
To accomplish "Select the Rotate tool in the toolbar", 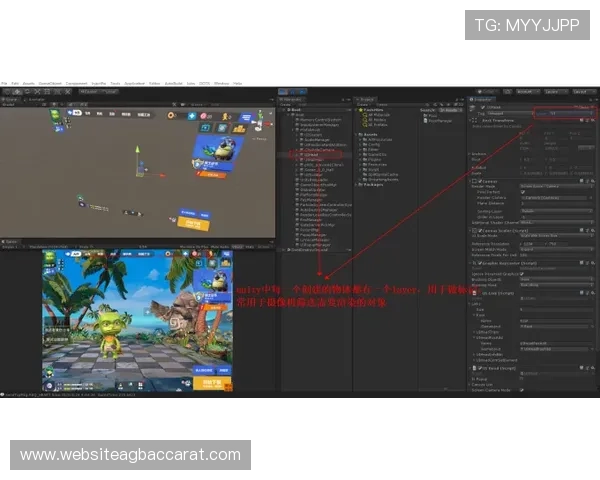I will click(27, 92).
